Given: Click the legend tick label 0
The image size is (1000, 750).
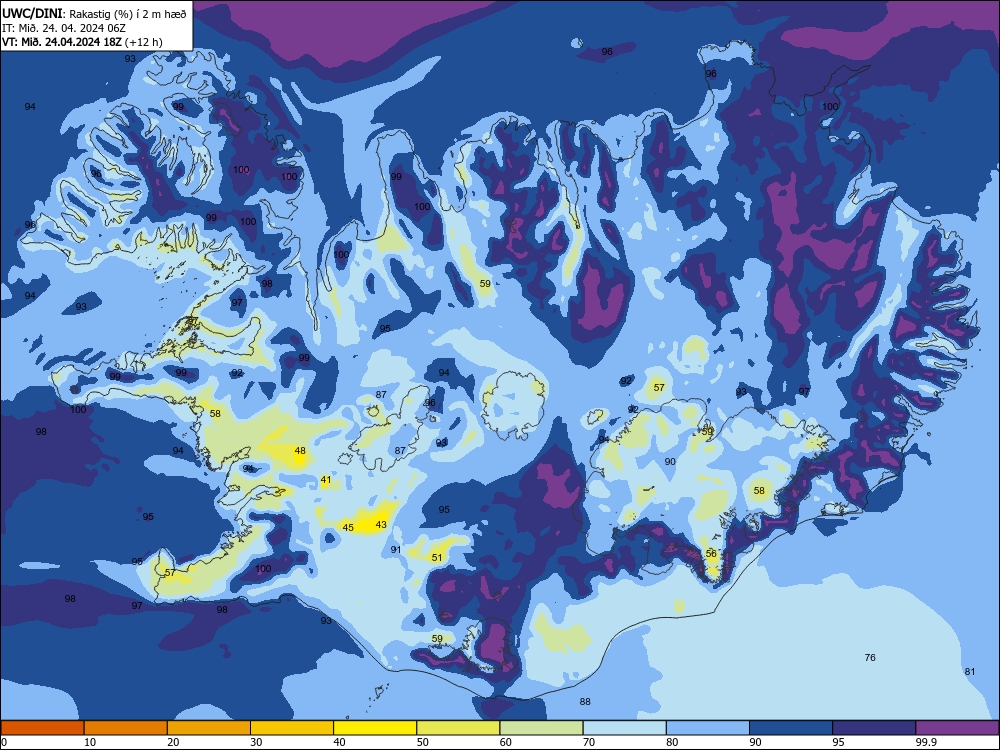Looking at the screenshot, I should 4,742.
